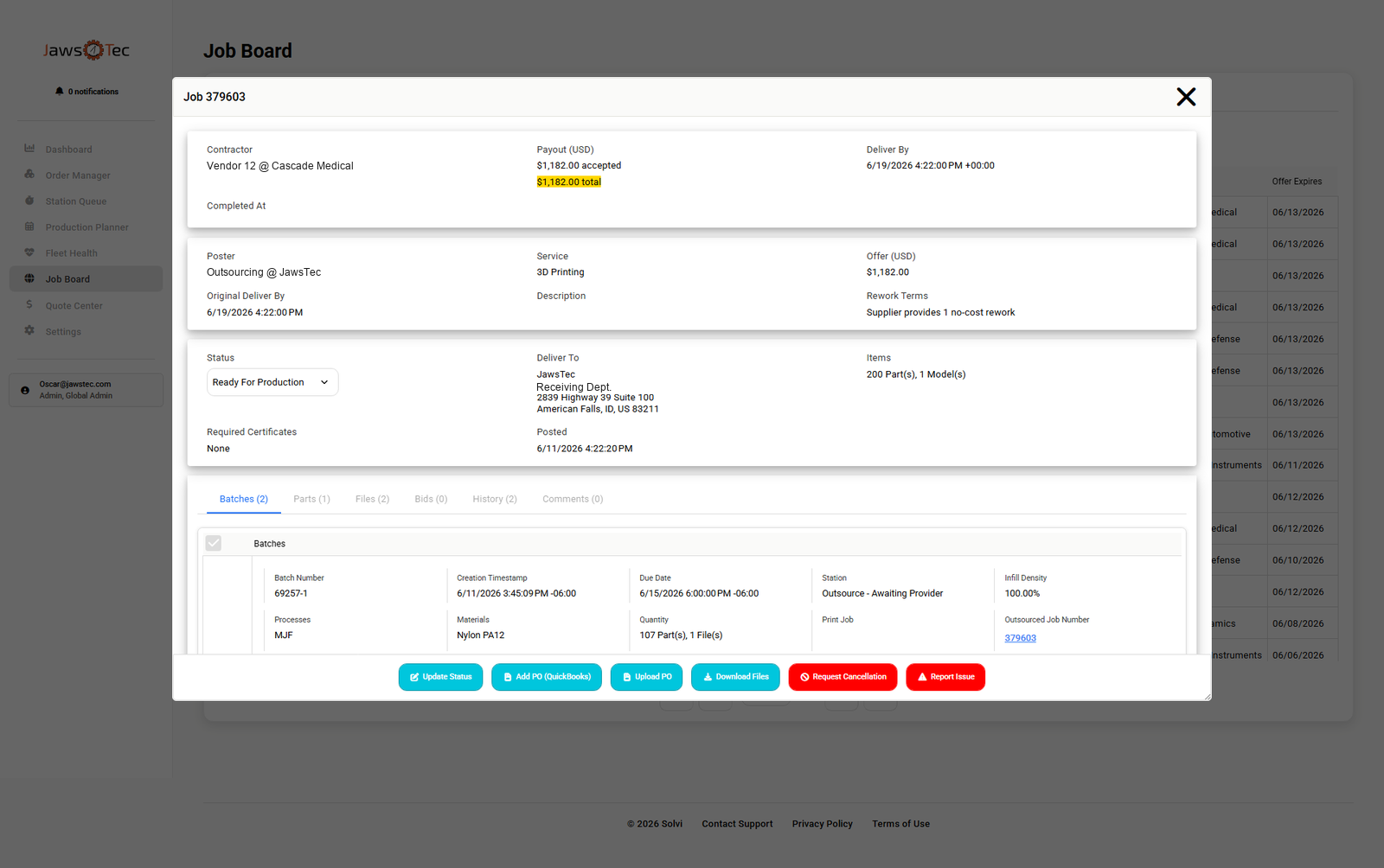Image resolution: width=1384 pixels, height=868 pixels.
Task: Click the Offer Expires column header
Action: click(x=1297, y=182)
